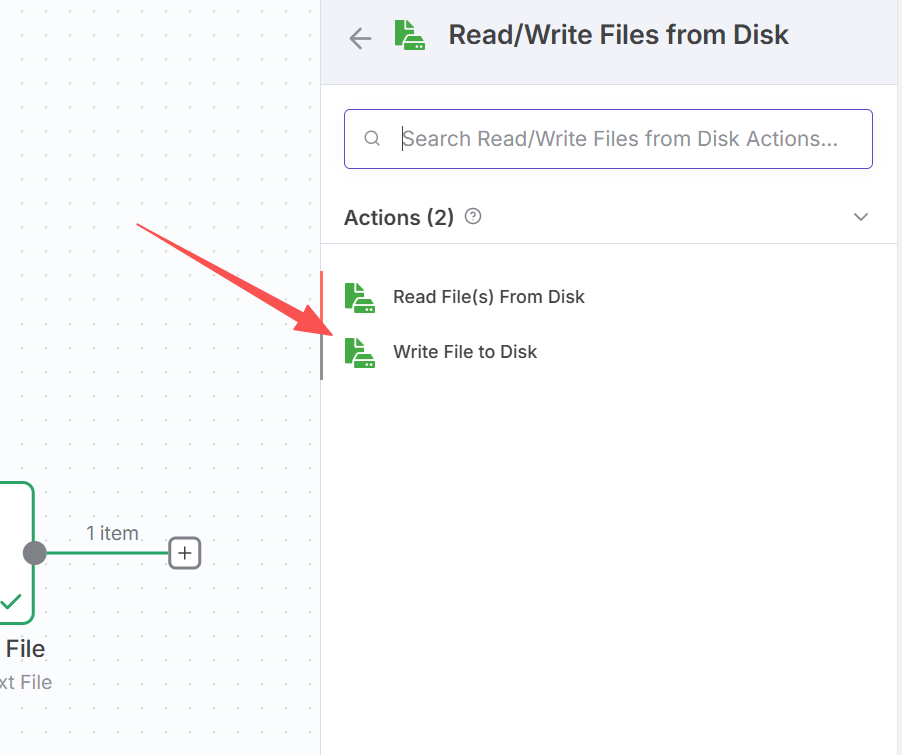Click the plus icon to add a node
Image resolution: width=902 pixels, height=755 pixels.
(x=185, y=552)
